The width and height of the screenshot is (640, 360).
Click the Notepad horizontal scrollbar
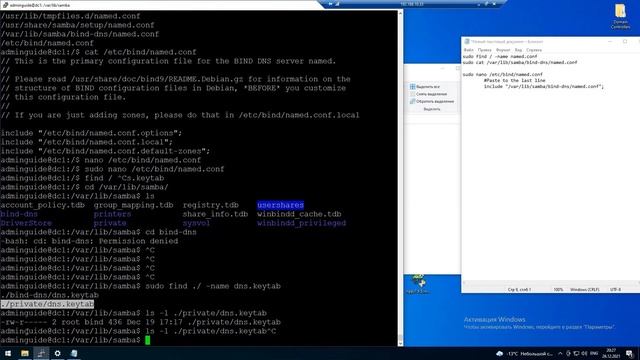pos(551,283)
